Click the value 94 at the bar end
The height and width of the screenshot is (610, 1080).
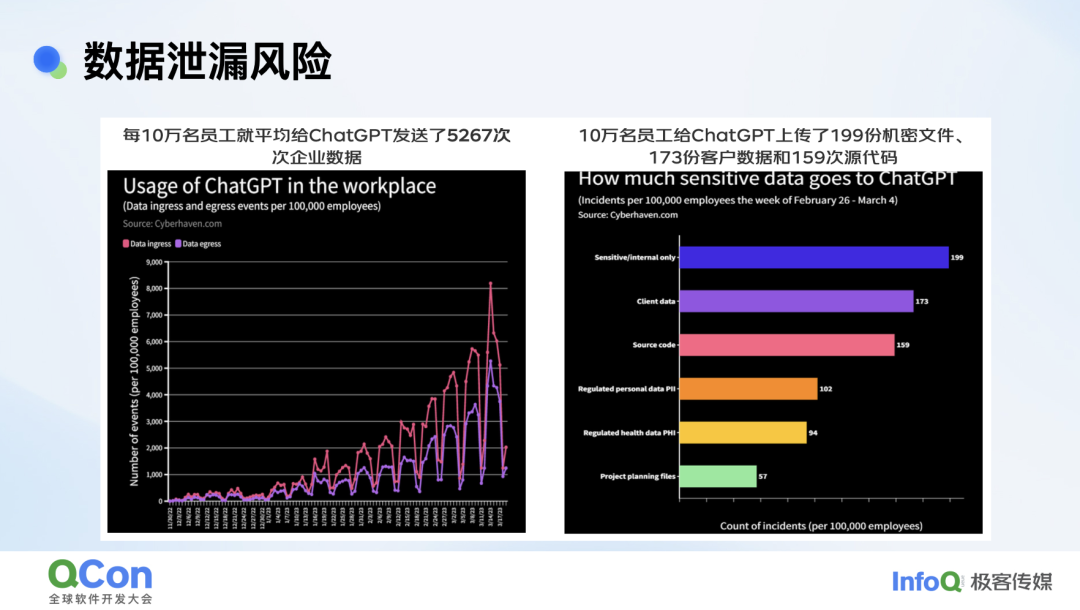pyautogui.click(x=813, y=433)
